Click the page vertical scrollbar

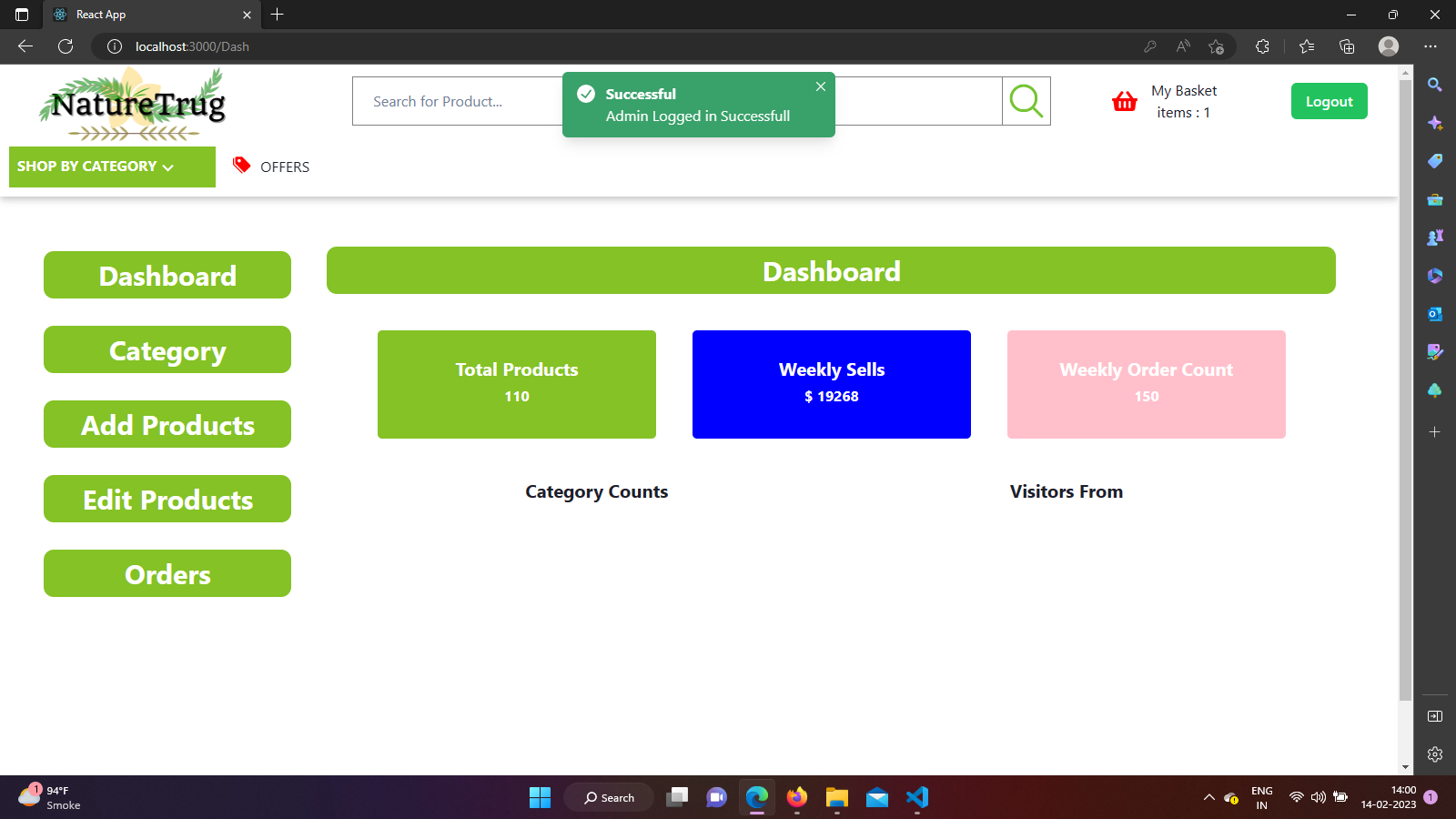[x=1406, y=389]
